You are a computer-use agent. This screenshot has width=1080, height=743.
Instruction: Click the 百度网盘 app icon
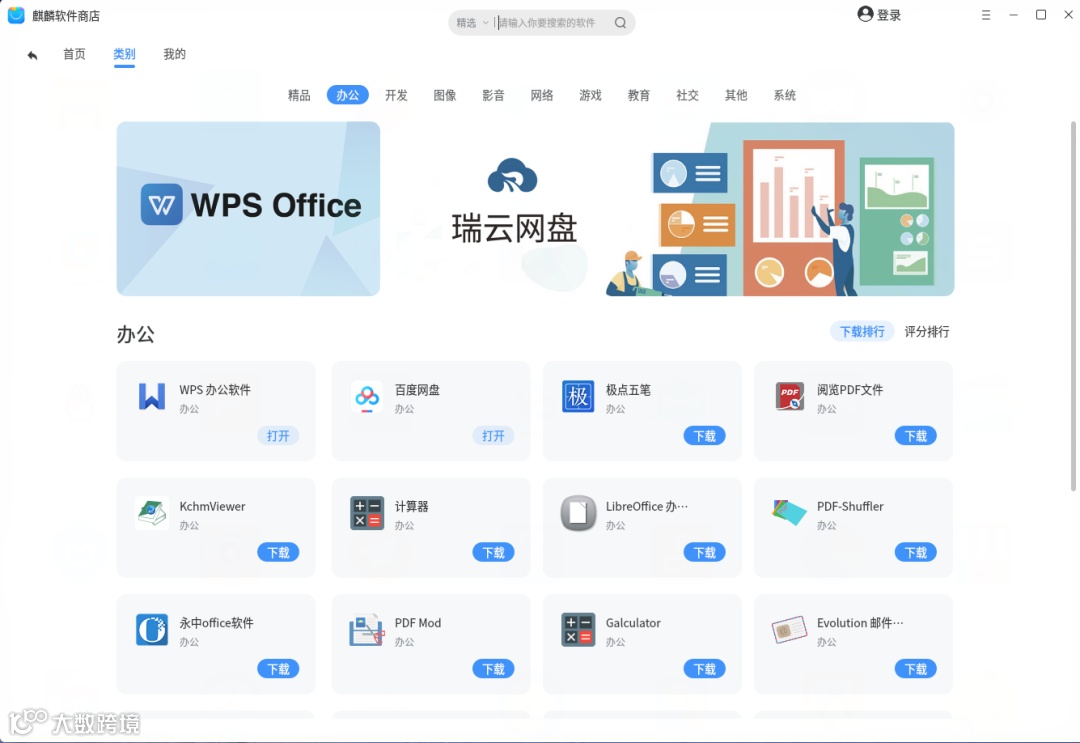pos(366,397)
